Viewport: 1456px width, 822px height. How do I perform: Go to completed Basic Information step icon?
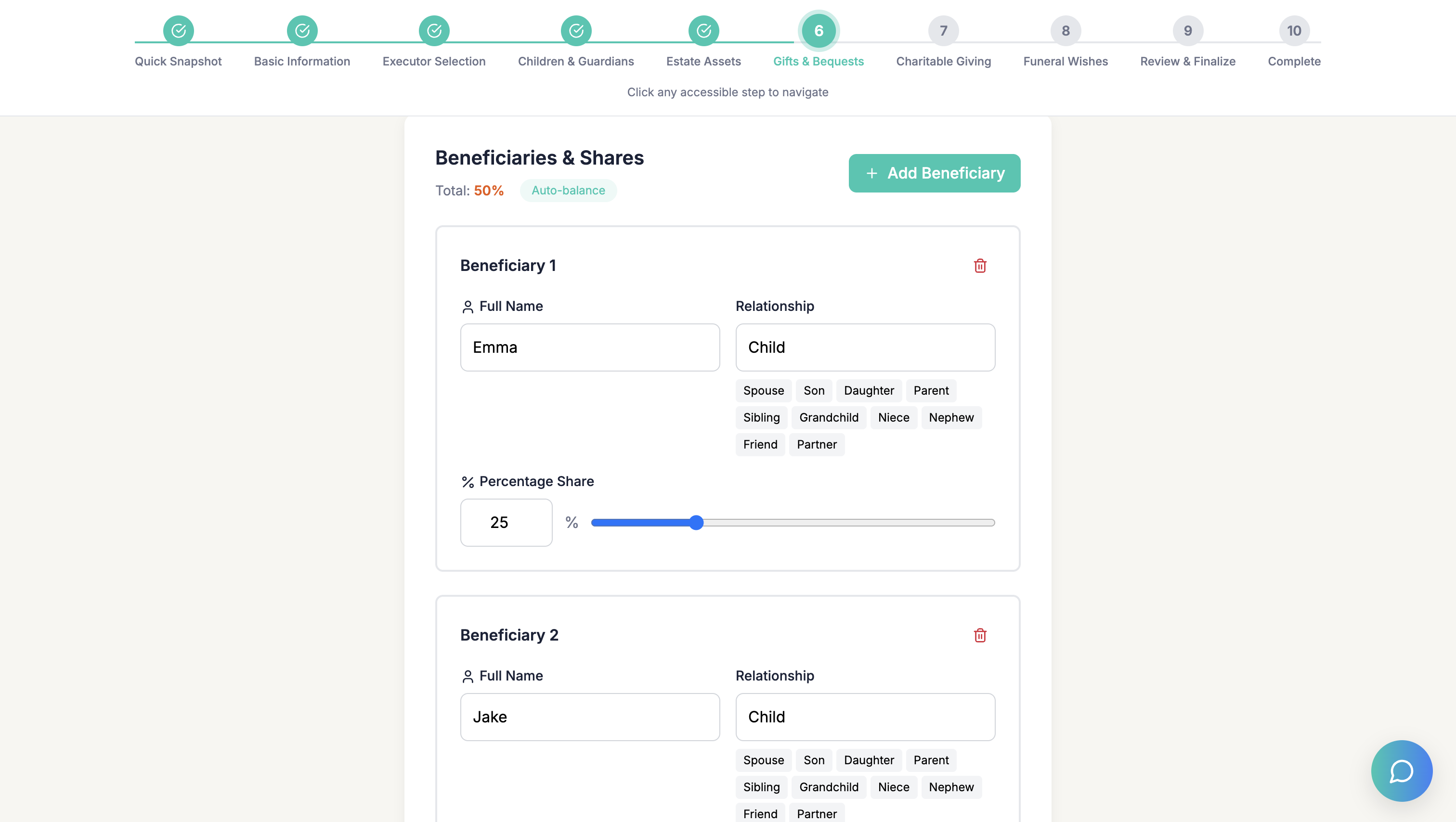(x=302, y=30)
